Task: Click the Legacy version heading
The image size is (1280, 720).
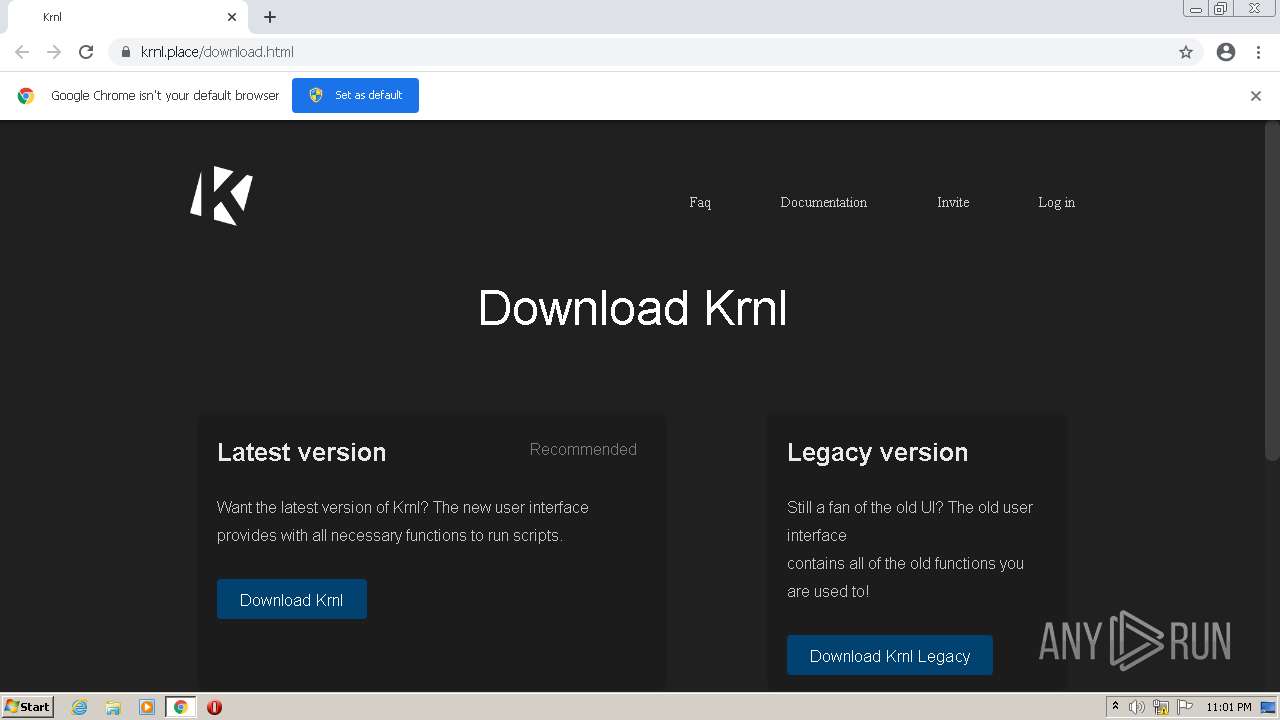Action: [877, 452]
